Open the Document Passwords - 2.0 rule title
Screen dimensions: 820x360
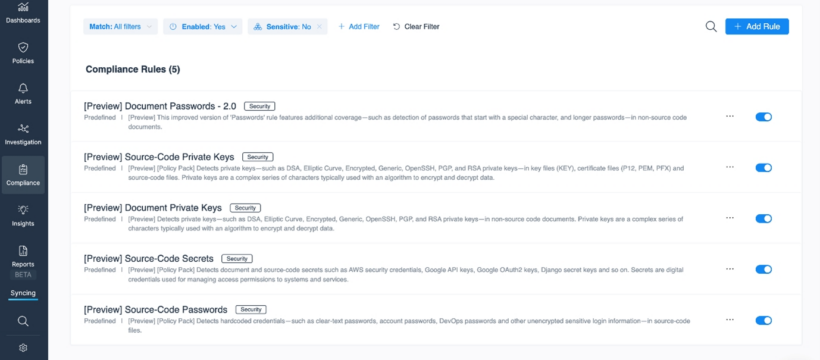[x=160, y=106]
